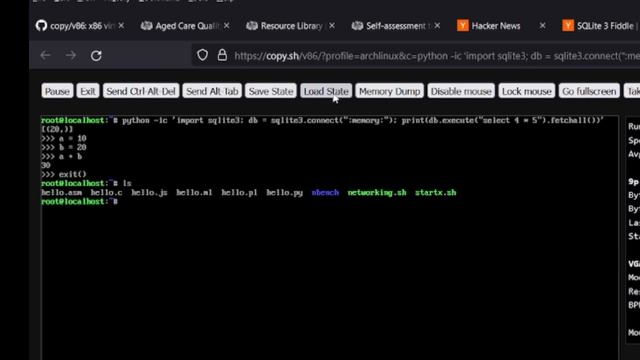
Task: Click hello.js in the terminal listing
Action: pyautogui.click(x=149, y=193)
